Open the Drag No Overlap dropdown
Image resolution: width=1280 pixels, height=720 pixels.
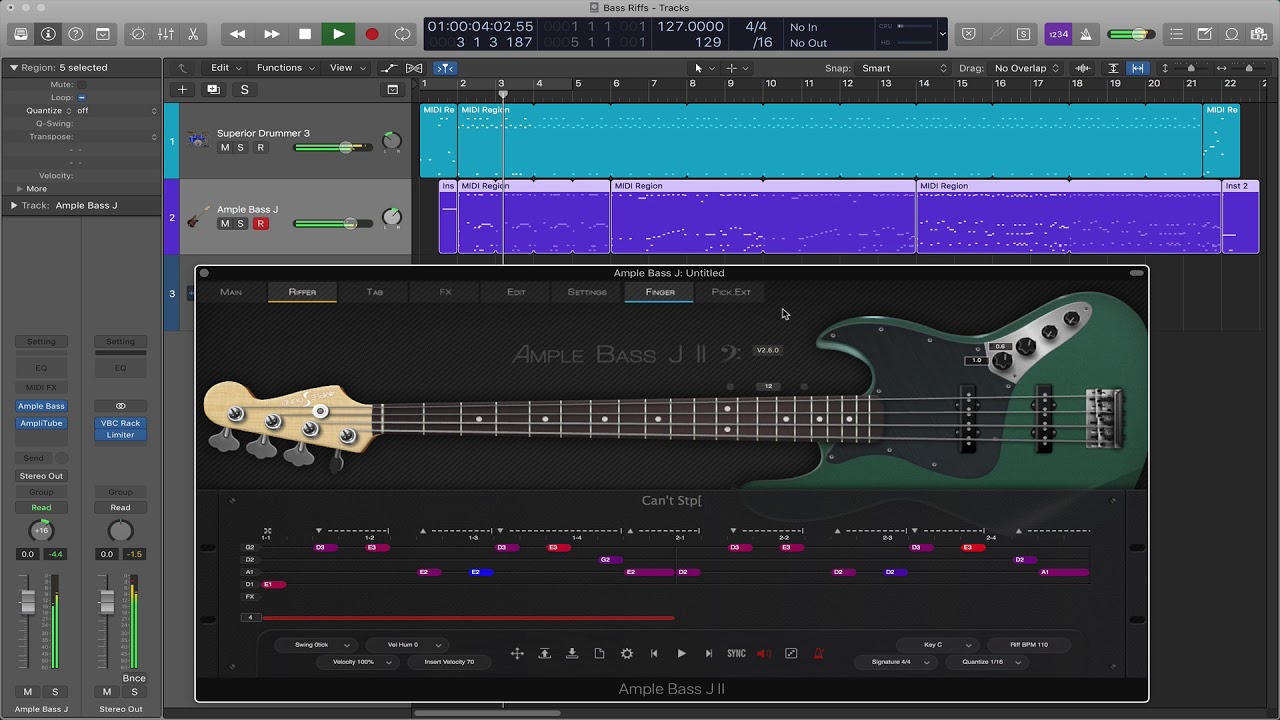pos(1027,68)
